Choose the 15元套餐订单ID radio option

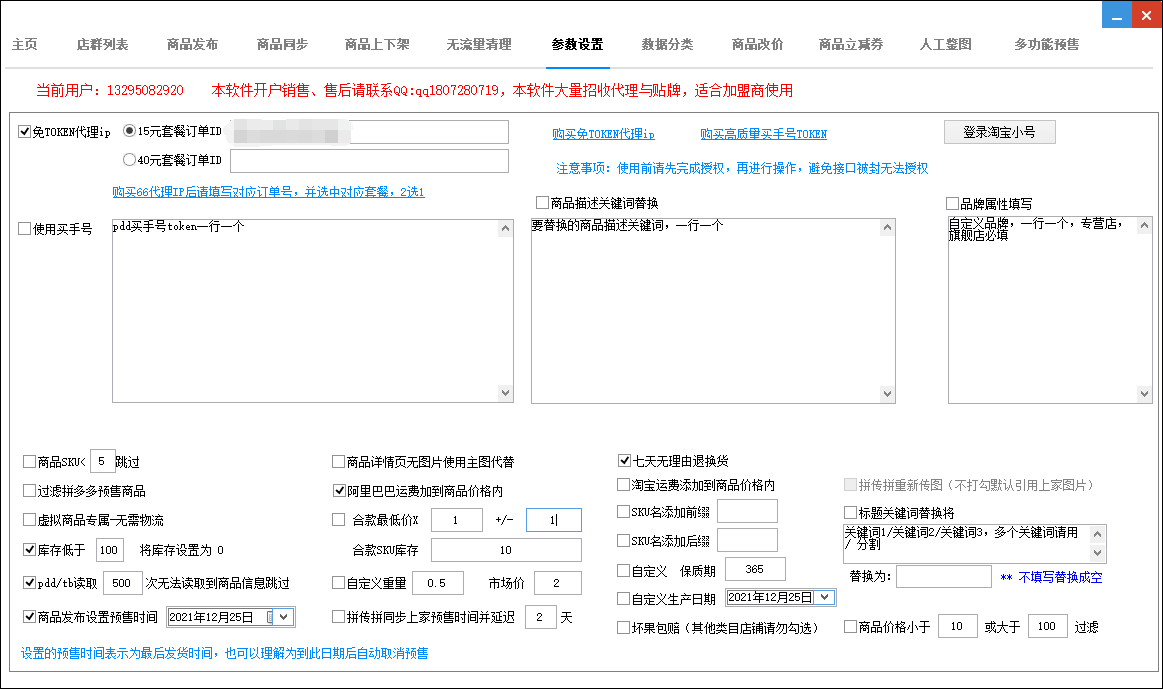point(129,131)
